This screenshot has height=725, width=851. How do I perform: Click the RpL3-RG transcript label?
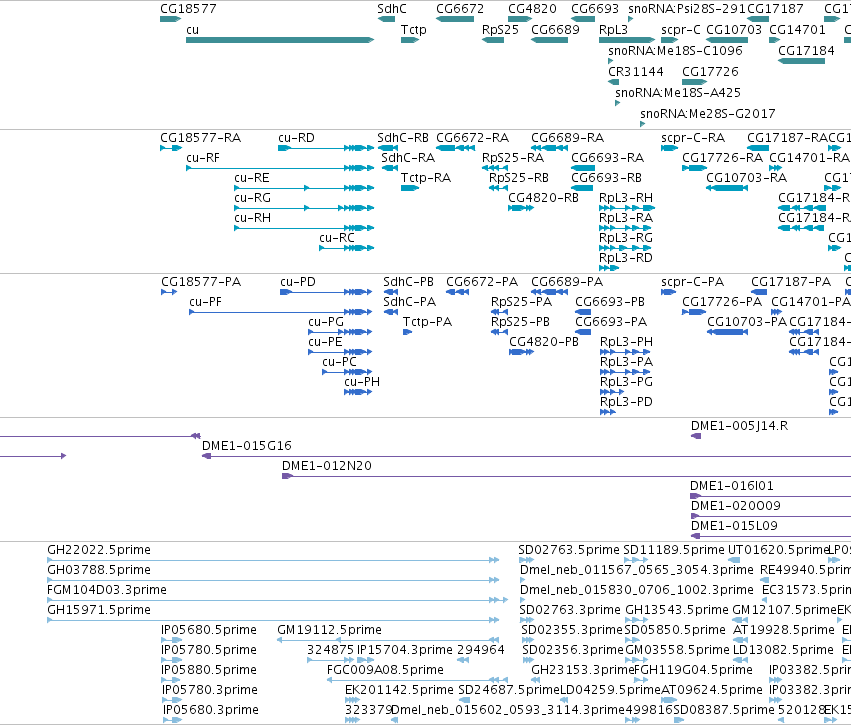(x=626, y=238)
